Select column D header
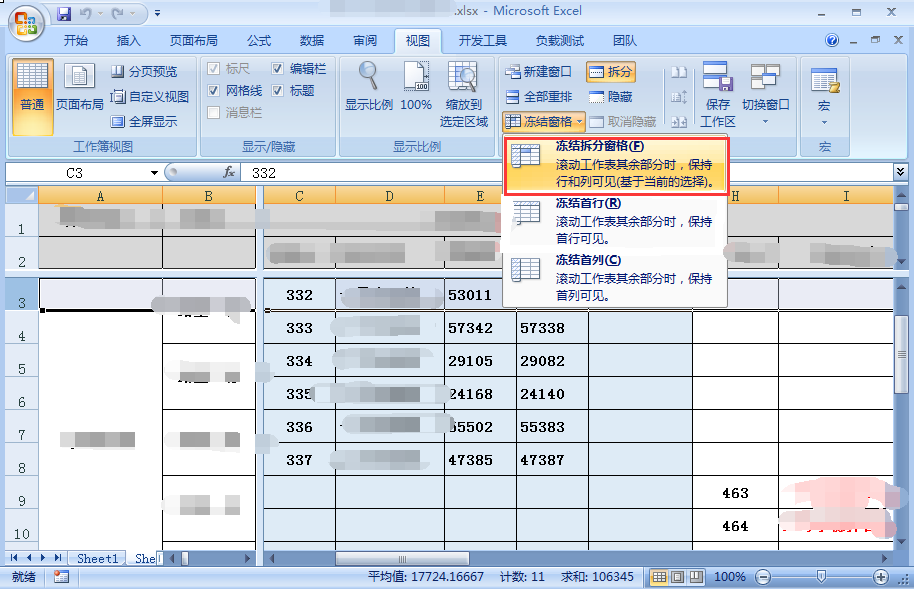The height and width of the screenshot is (589, 914). (389, 196)
